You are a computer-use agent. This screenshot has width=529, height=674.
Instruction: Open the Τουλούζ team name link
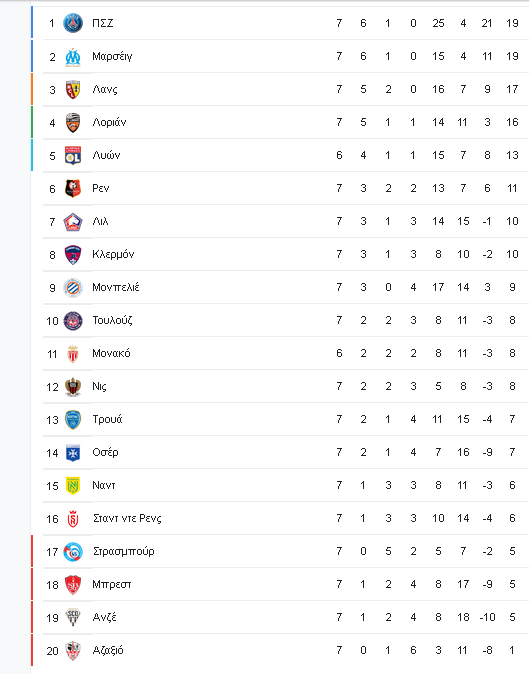[x=112, y=321]
